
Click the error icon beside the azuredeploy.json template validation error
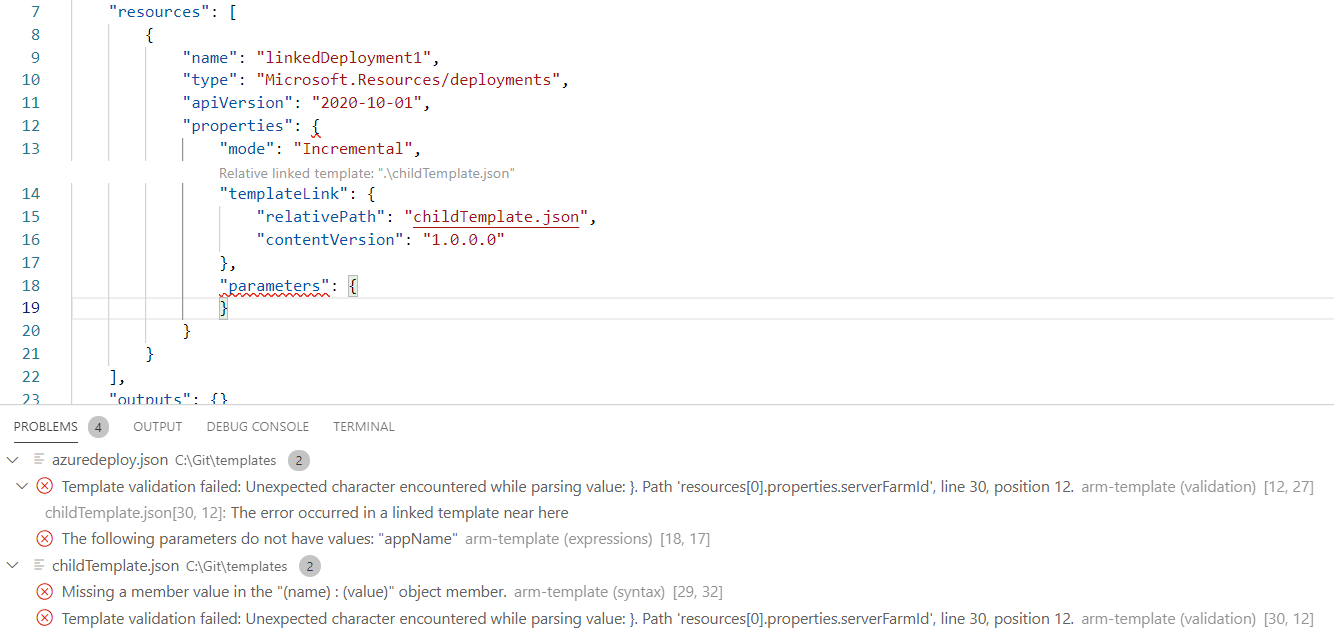pos(45,487)
